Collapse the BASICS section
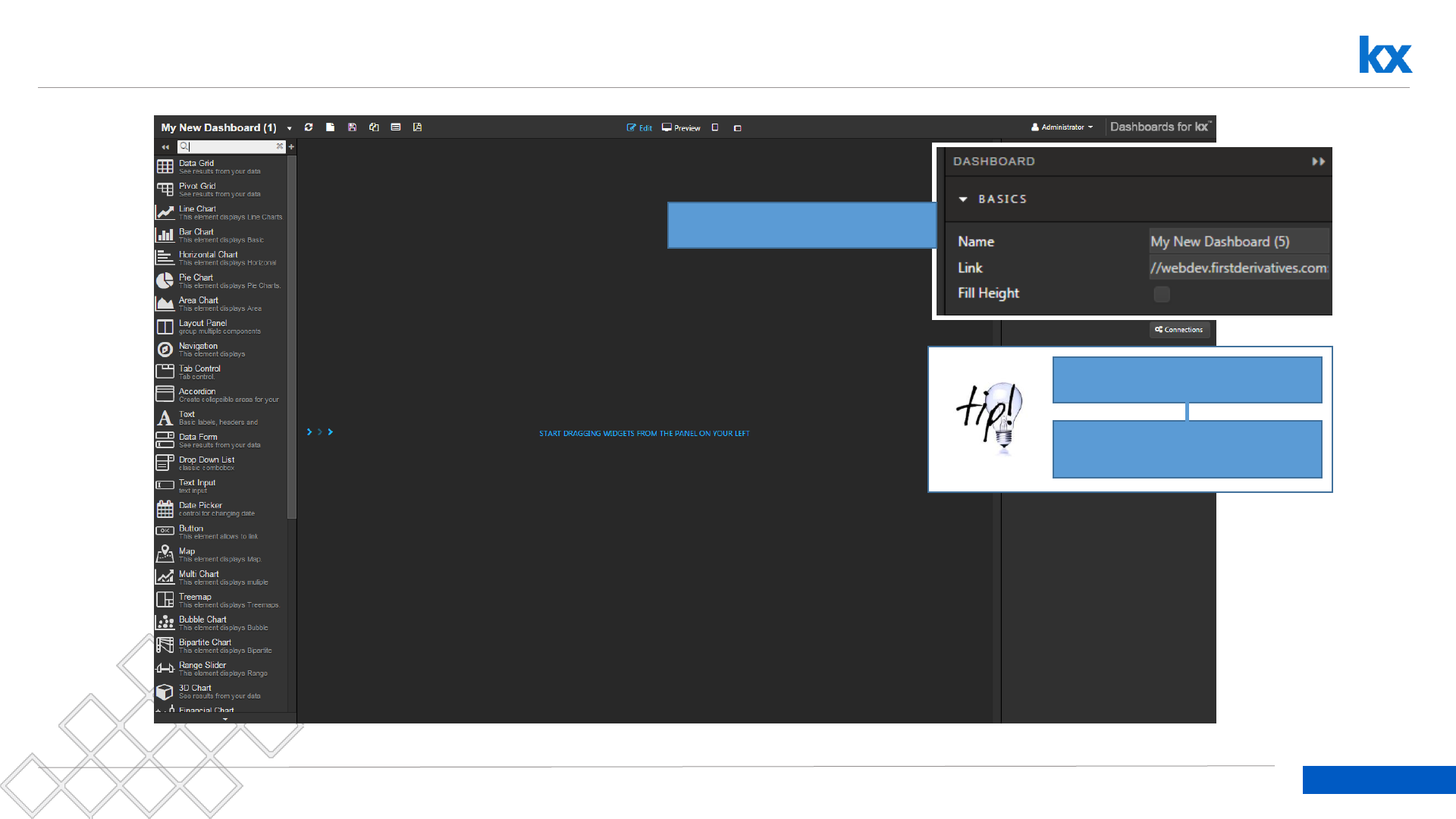The height and width of the screenshot is (819, 1456). pyautogui.click(x=963, y=199)
